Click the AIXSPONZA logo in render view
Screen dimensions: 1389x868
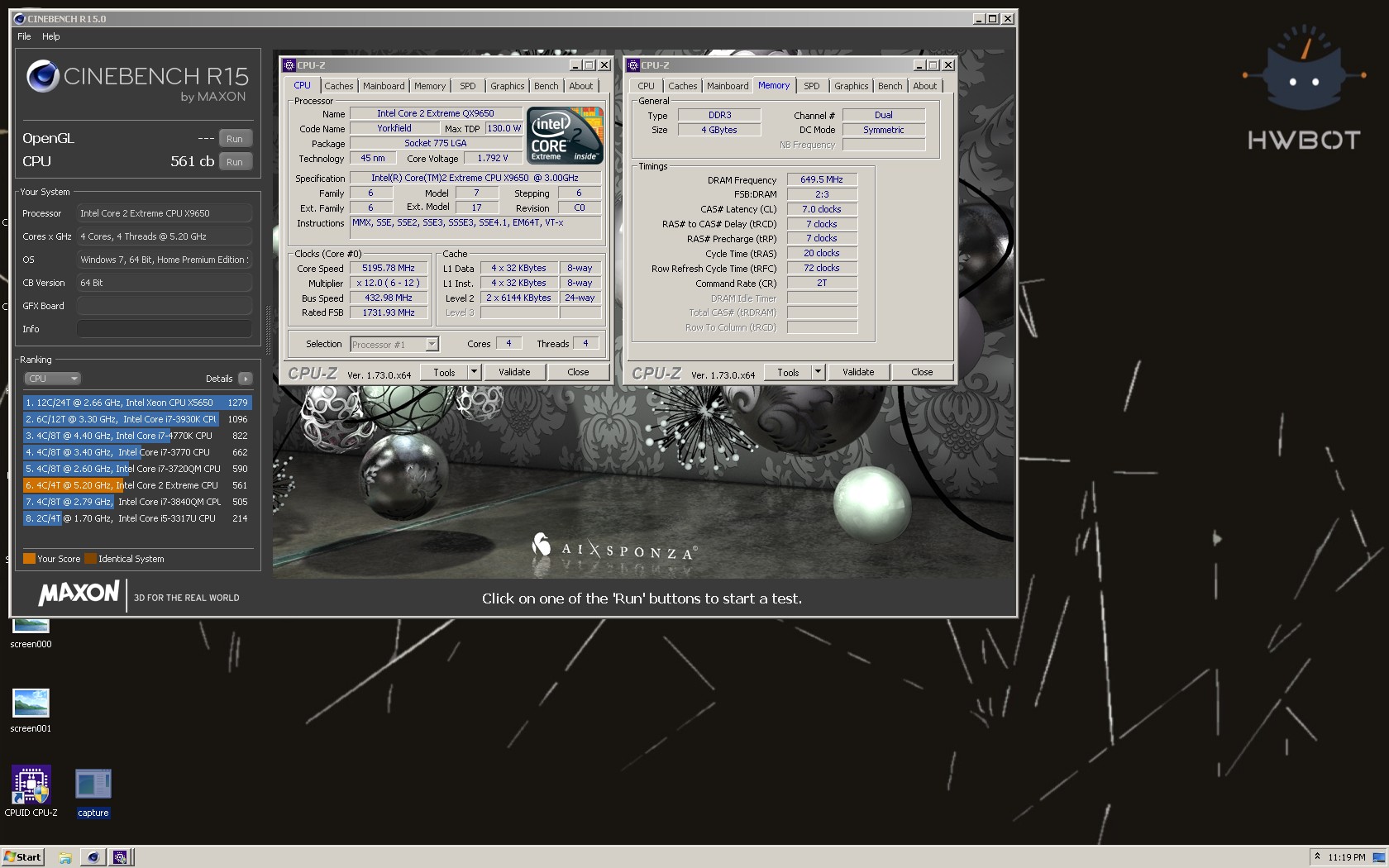click(614, 548)
